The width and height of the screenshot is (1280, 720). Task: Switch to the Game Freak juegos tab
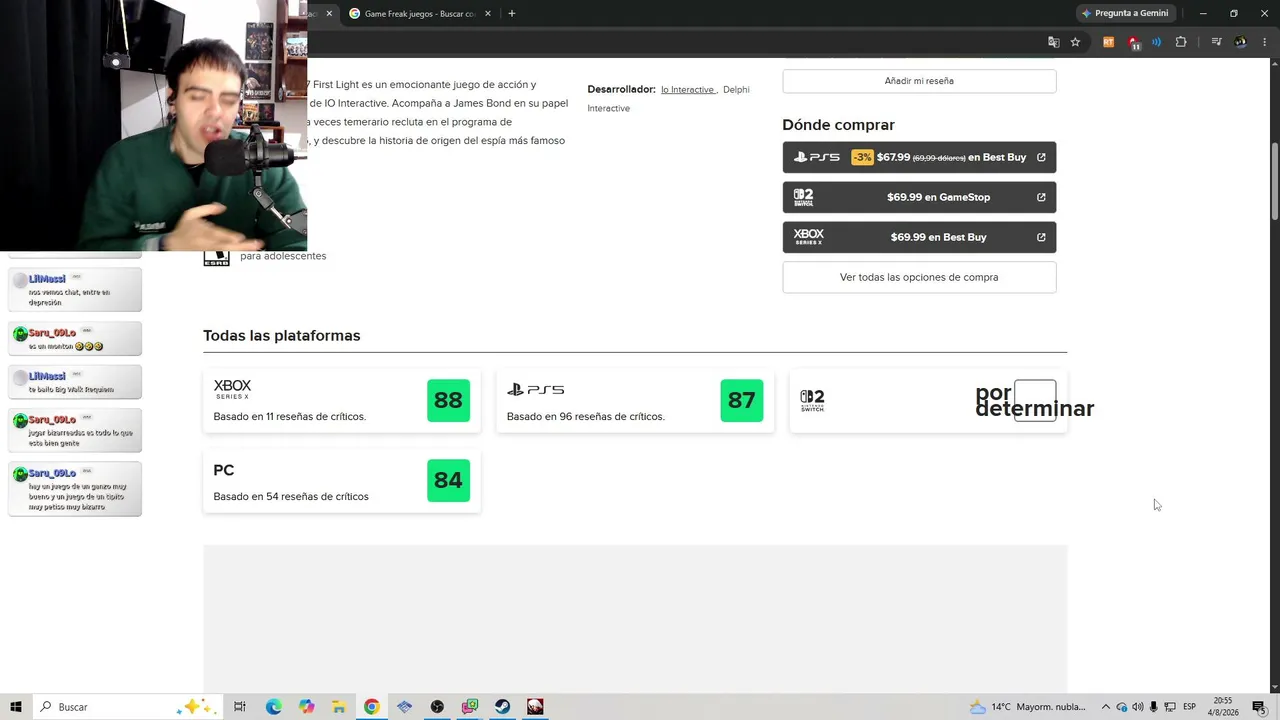click(x=419, y=14)
